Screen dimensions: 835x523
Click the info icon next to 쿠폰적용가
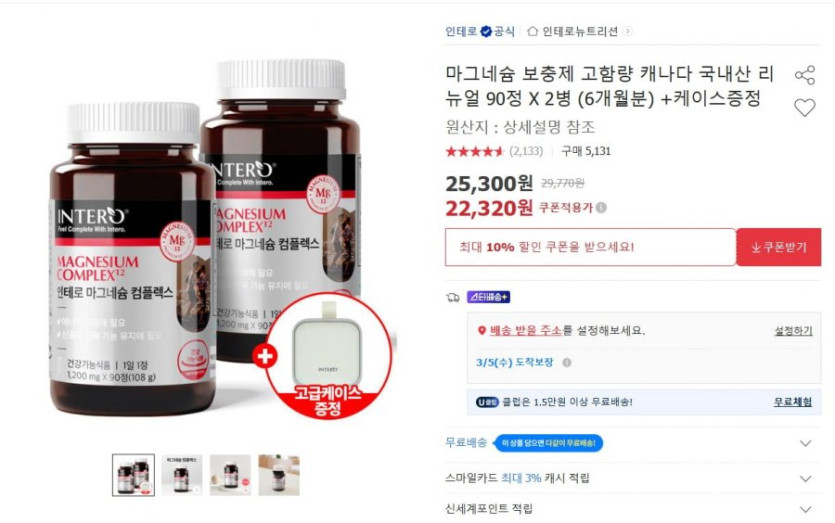click(601, 208)
